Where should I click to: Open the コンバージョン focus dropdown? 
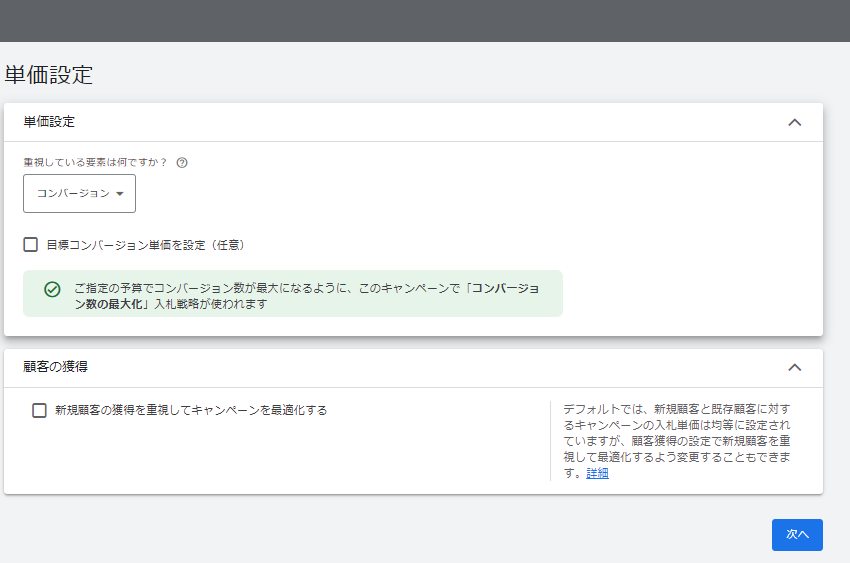pyautogui.click(x=79, y=193)
